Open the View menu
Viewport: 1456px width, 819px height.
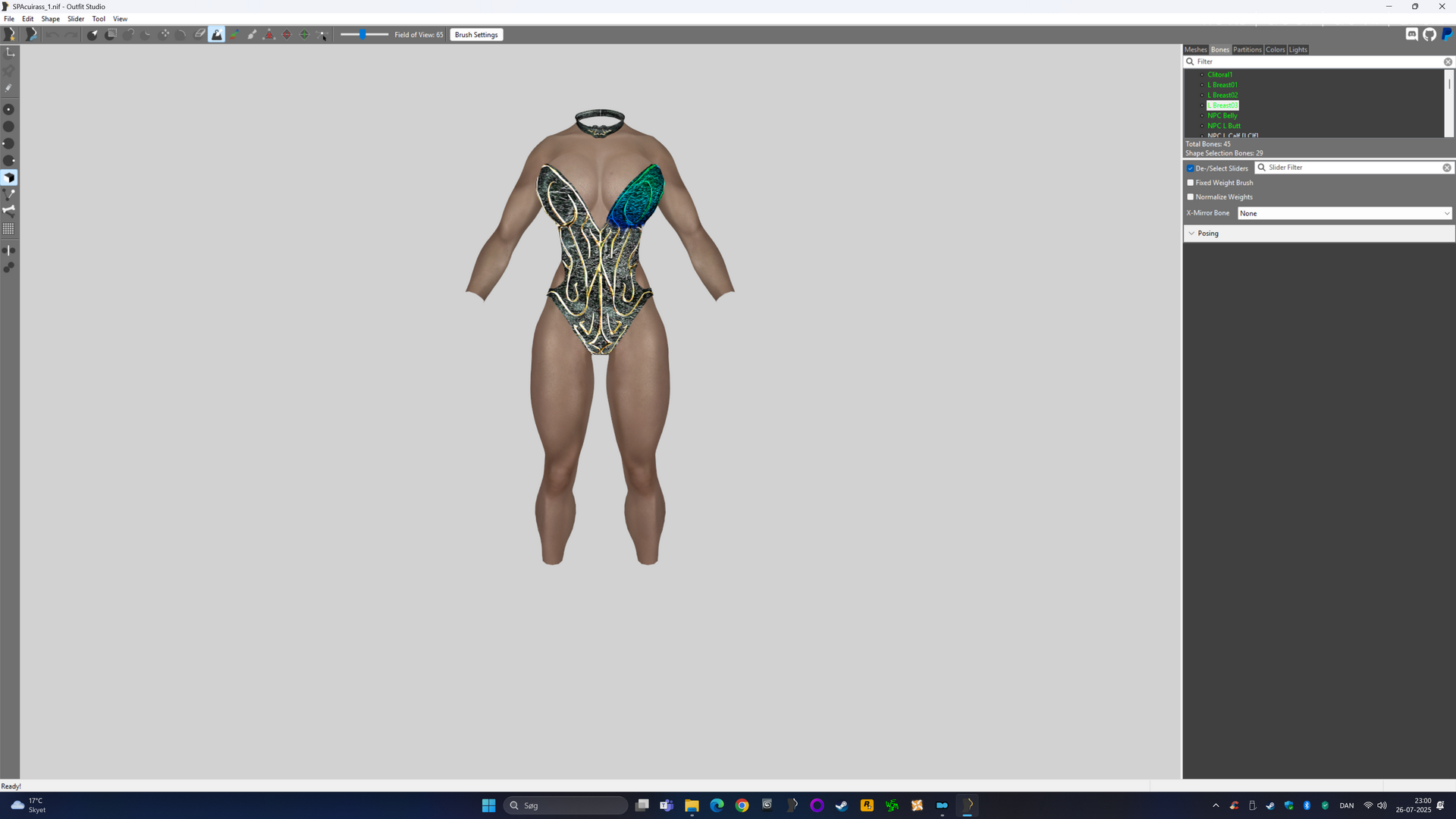pos(121,19)
